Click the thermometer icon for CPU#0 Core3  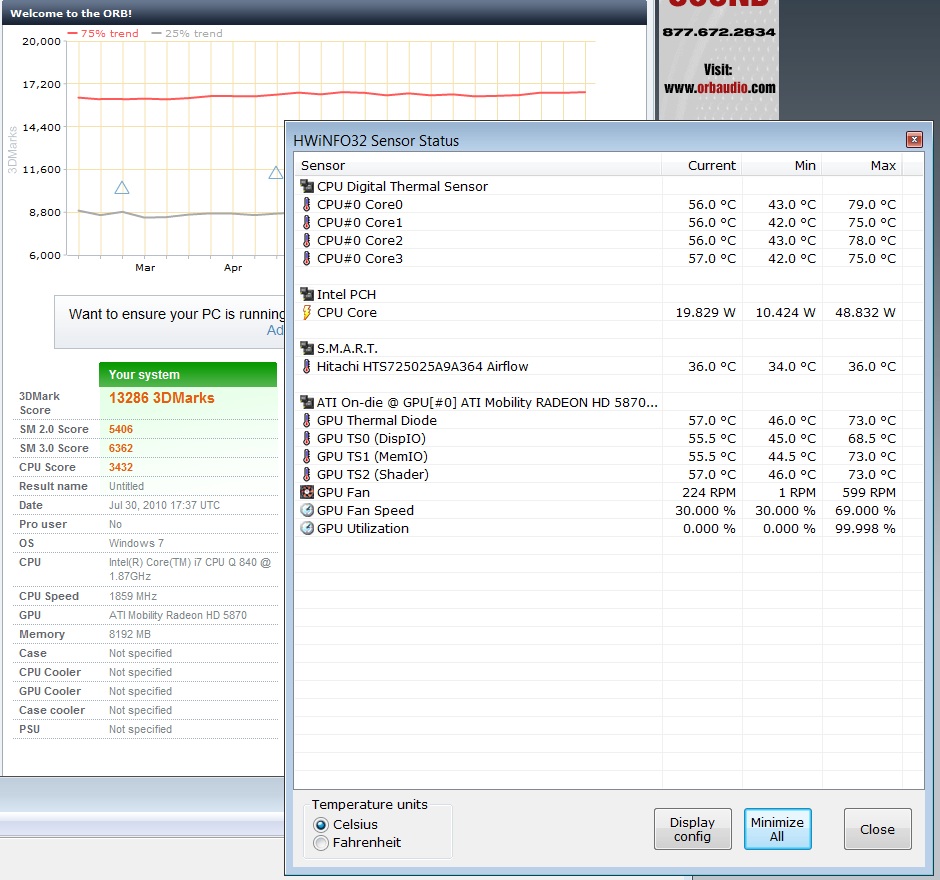tap(307, 258)
